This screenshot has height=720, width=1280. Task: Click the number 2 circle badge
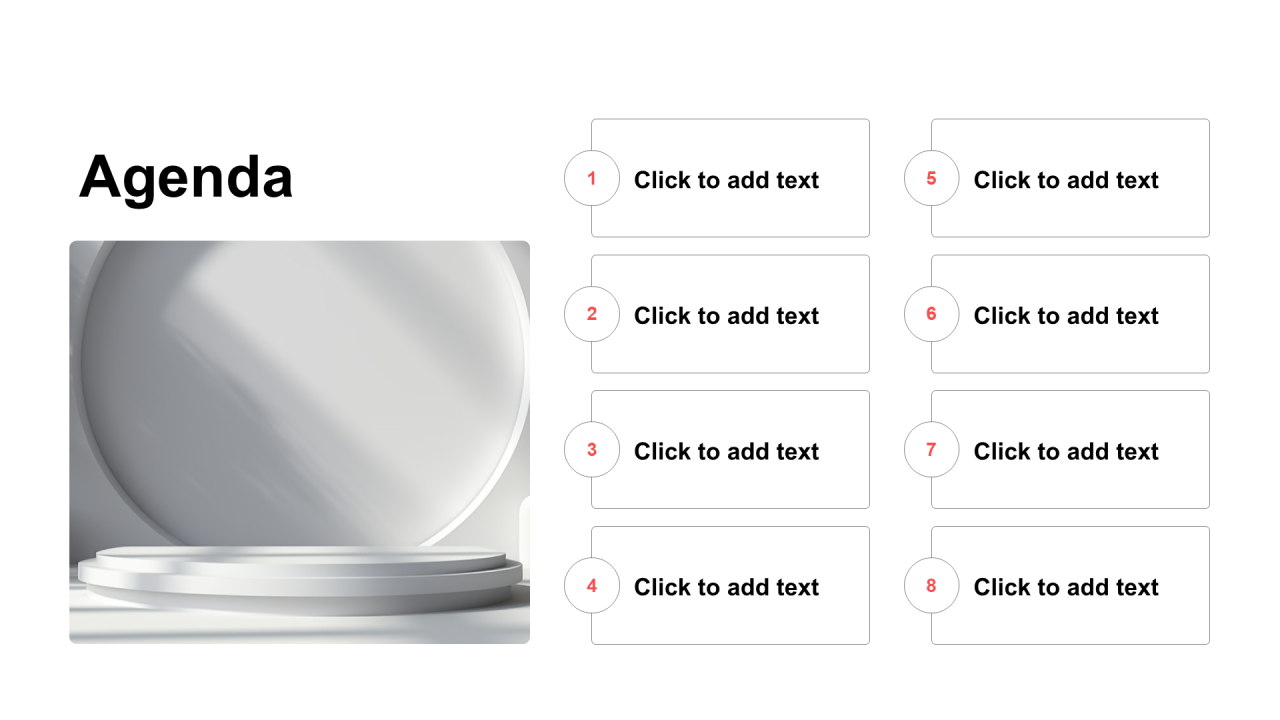pyautogui.click(x=592, y=314)
